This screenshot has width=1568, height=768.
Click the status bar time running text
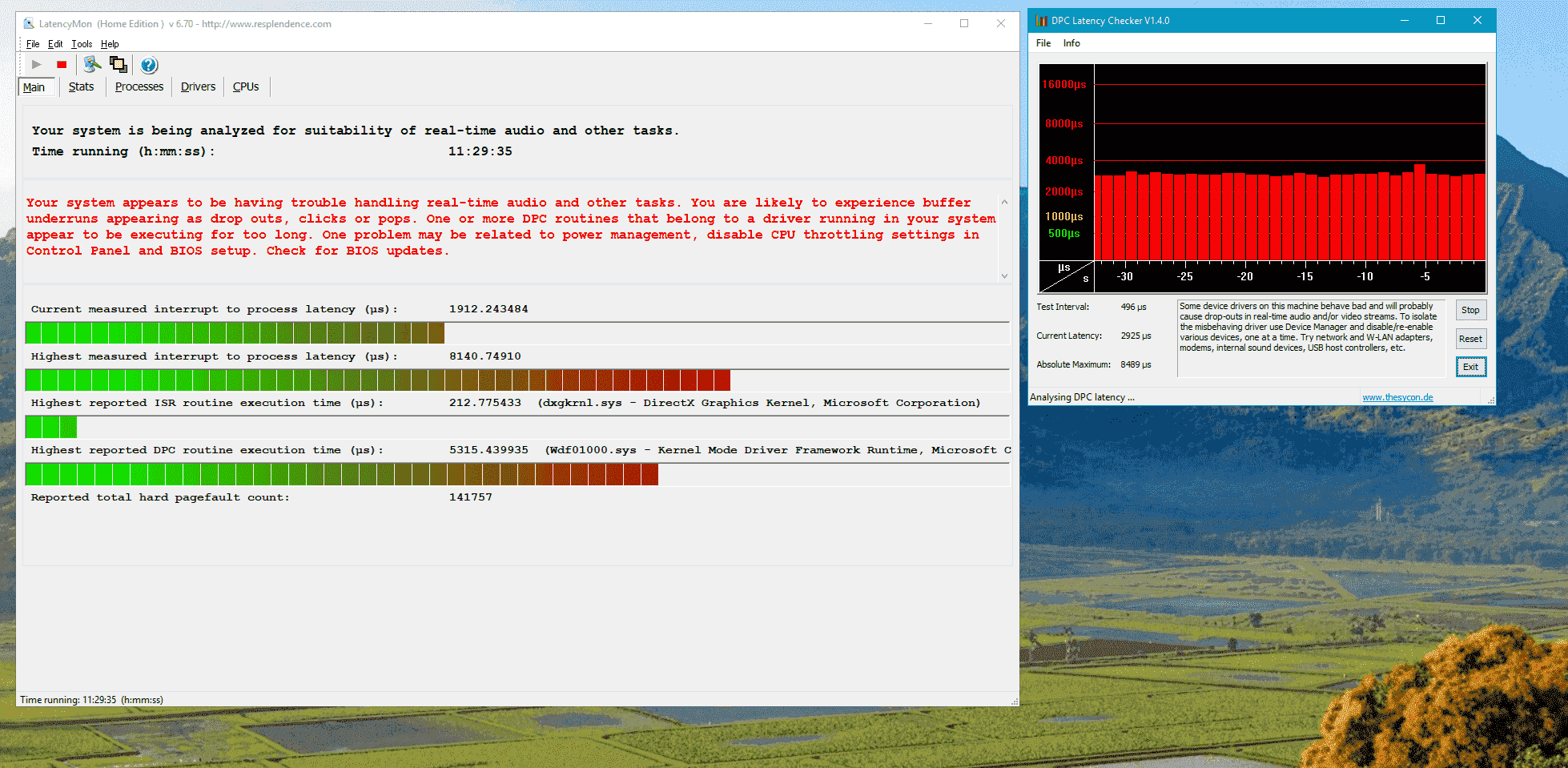[91, 700]
